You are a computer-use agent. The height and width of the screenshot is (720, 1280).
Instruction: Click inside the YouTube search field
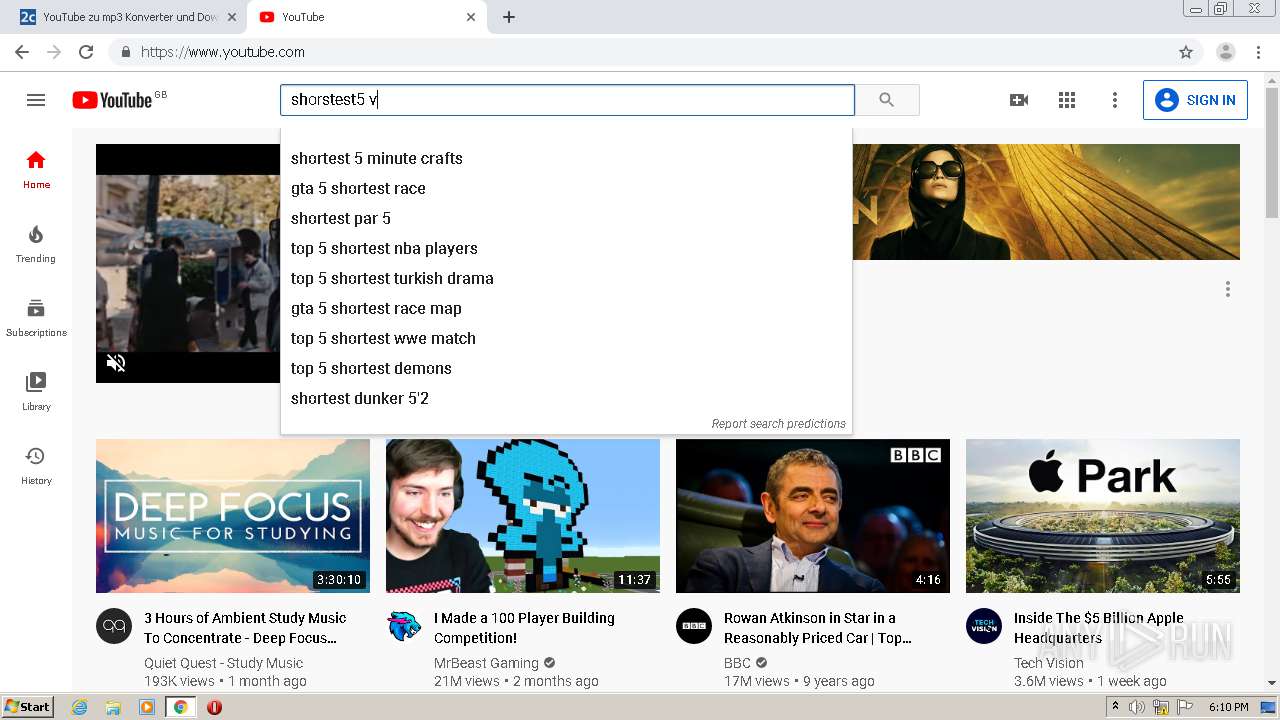click(567, 100)
